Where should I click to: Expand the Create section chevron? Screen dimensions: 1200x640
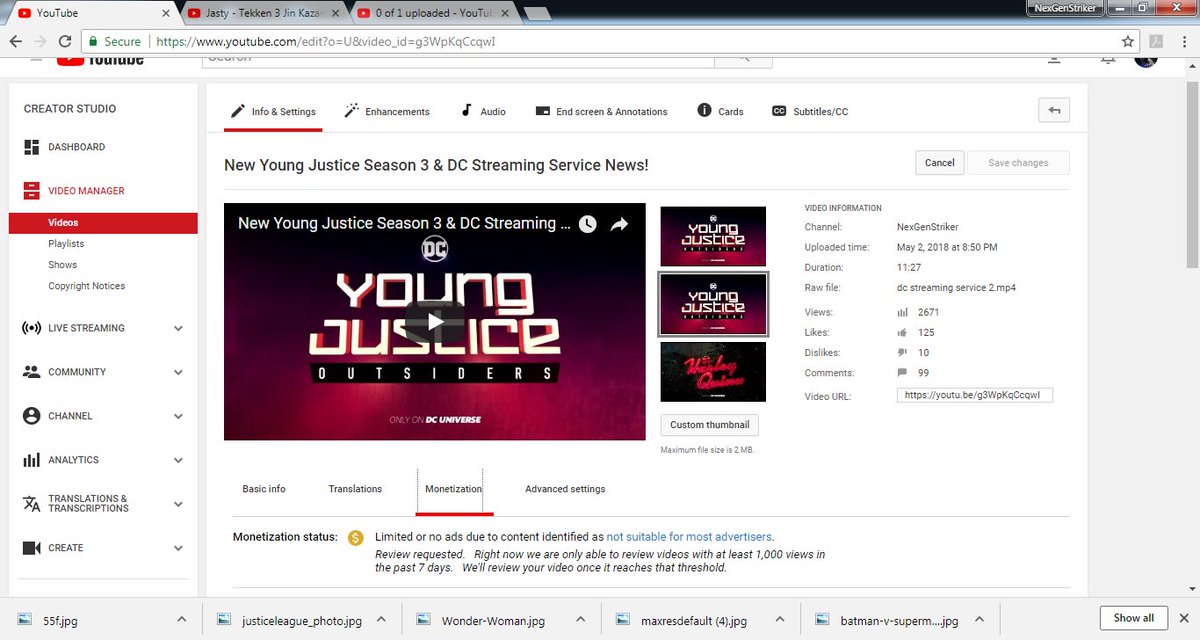[178, 548]
